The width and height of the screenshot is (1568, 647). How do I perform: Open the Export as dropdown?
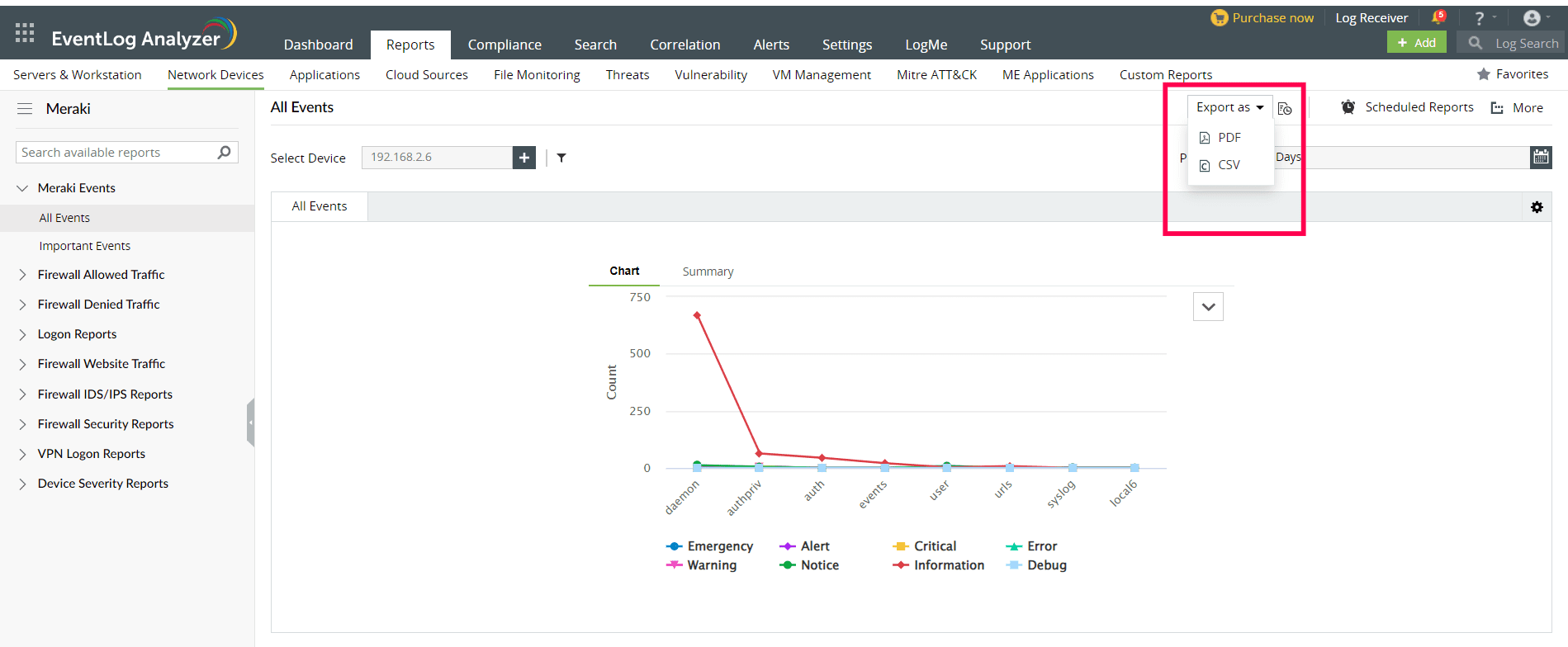coord(1229,107)
